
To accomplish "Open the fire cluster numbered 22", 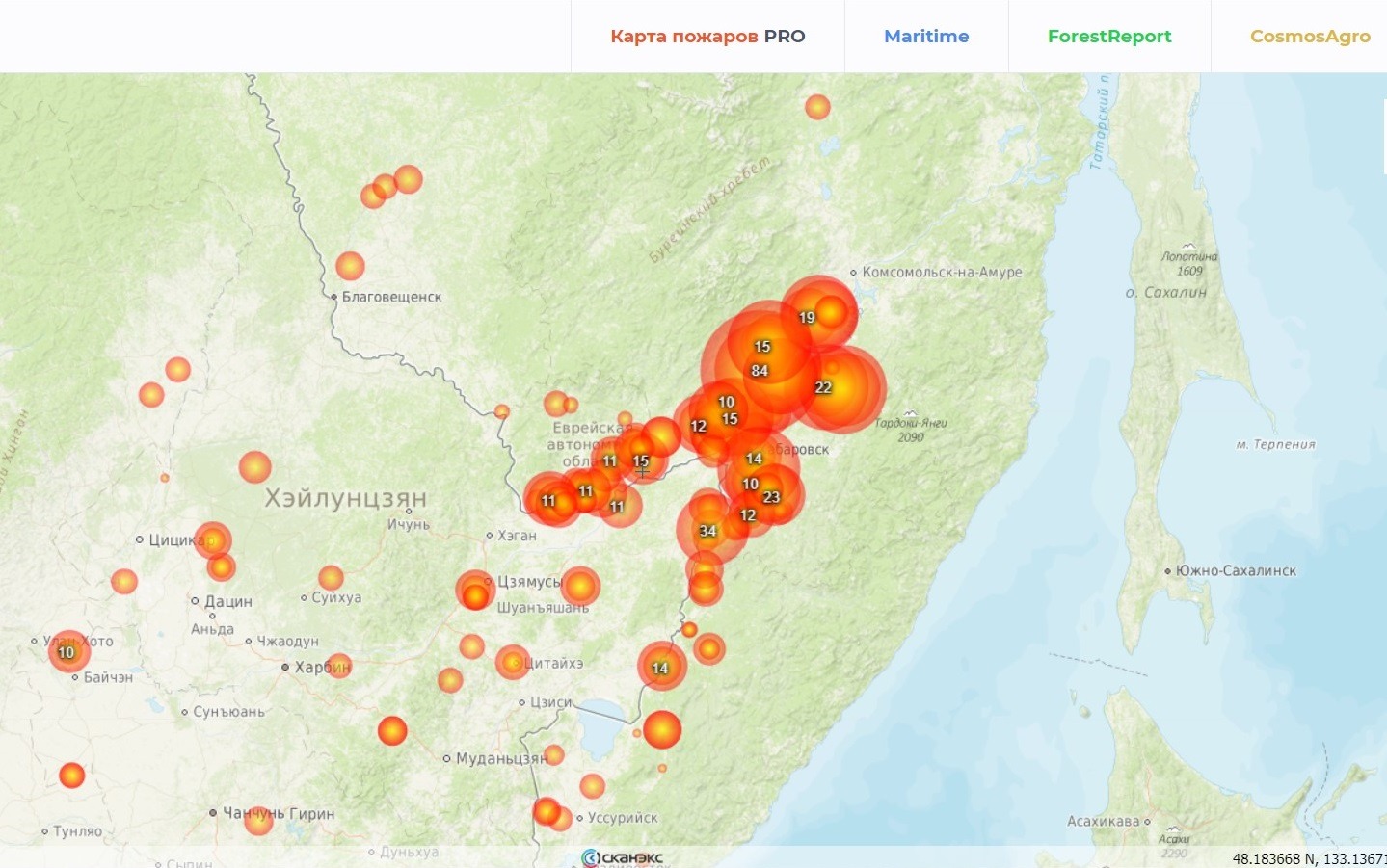I will (x=823, y=387).
